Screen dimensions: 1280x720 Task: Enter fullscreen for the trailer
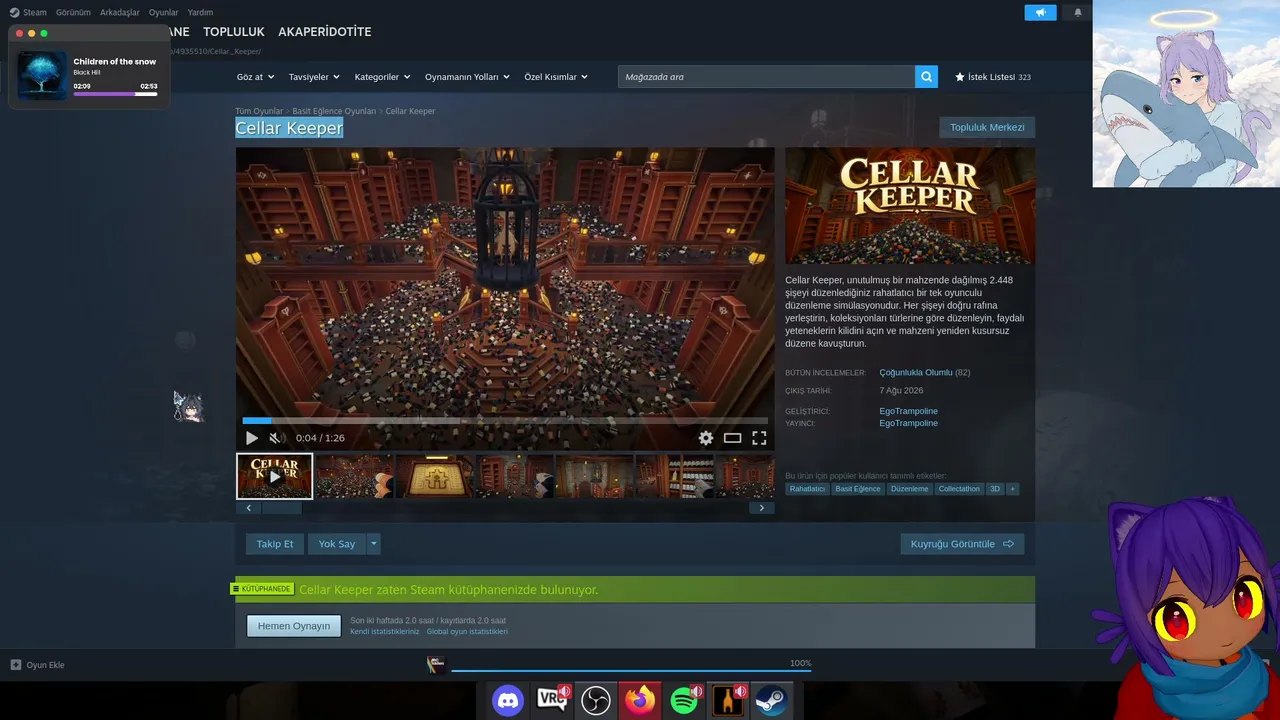[x=759, y=438]
